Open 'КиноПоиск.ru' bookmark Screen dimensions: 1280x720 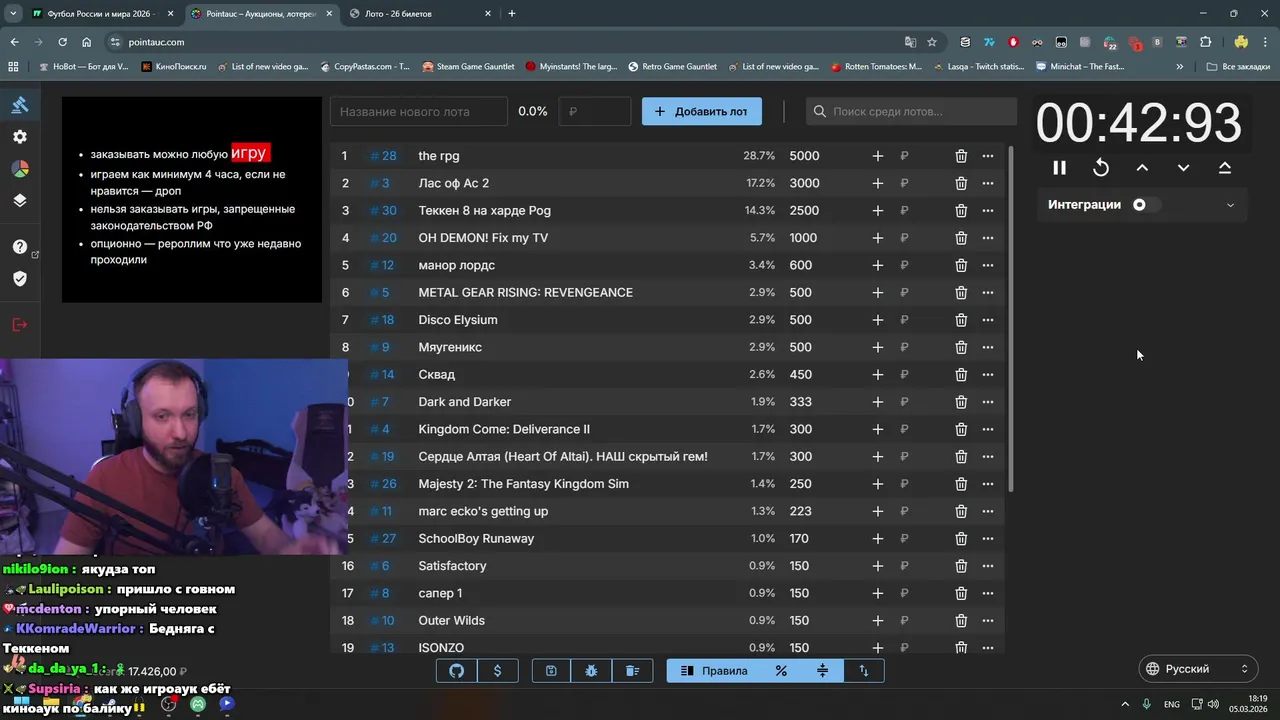point(174,67)
